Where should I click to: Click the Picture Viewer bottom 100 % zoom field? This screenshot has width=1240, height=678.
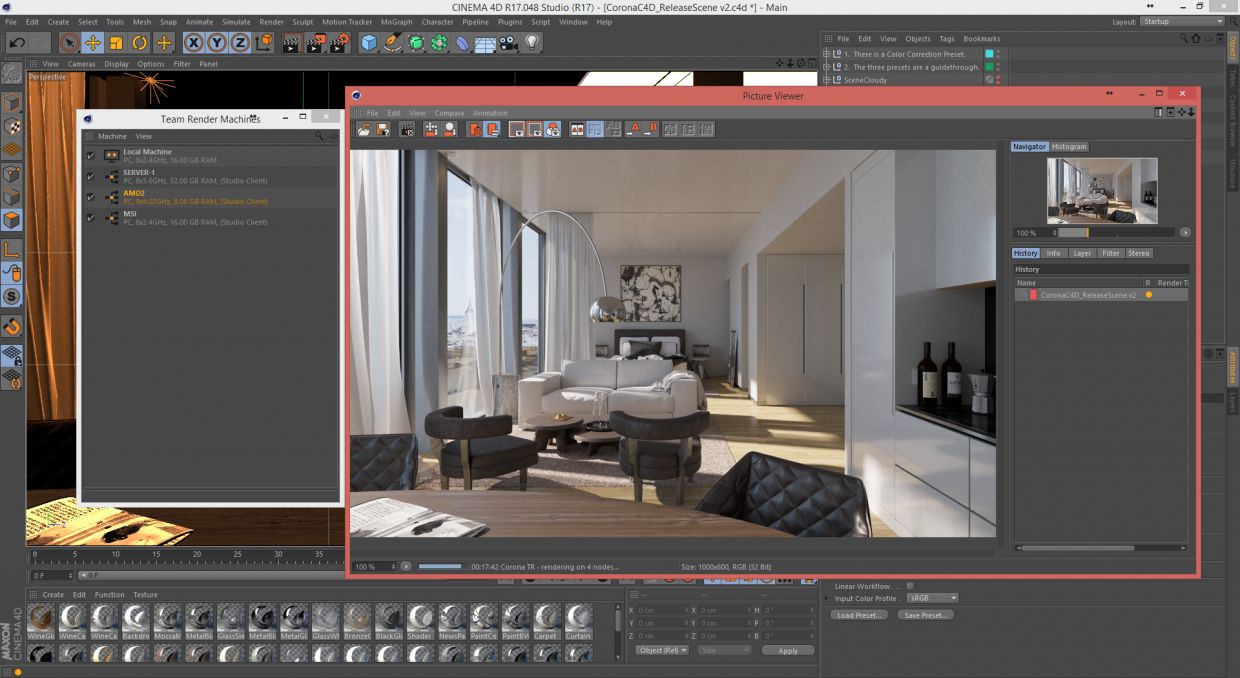[375, 567]
